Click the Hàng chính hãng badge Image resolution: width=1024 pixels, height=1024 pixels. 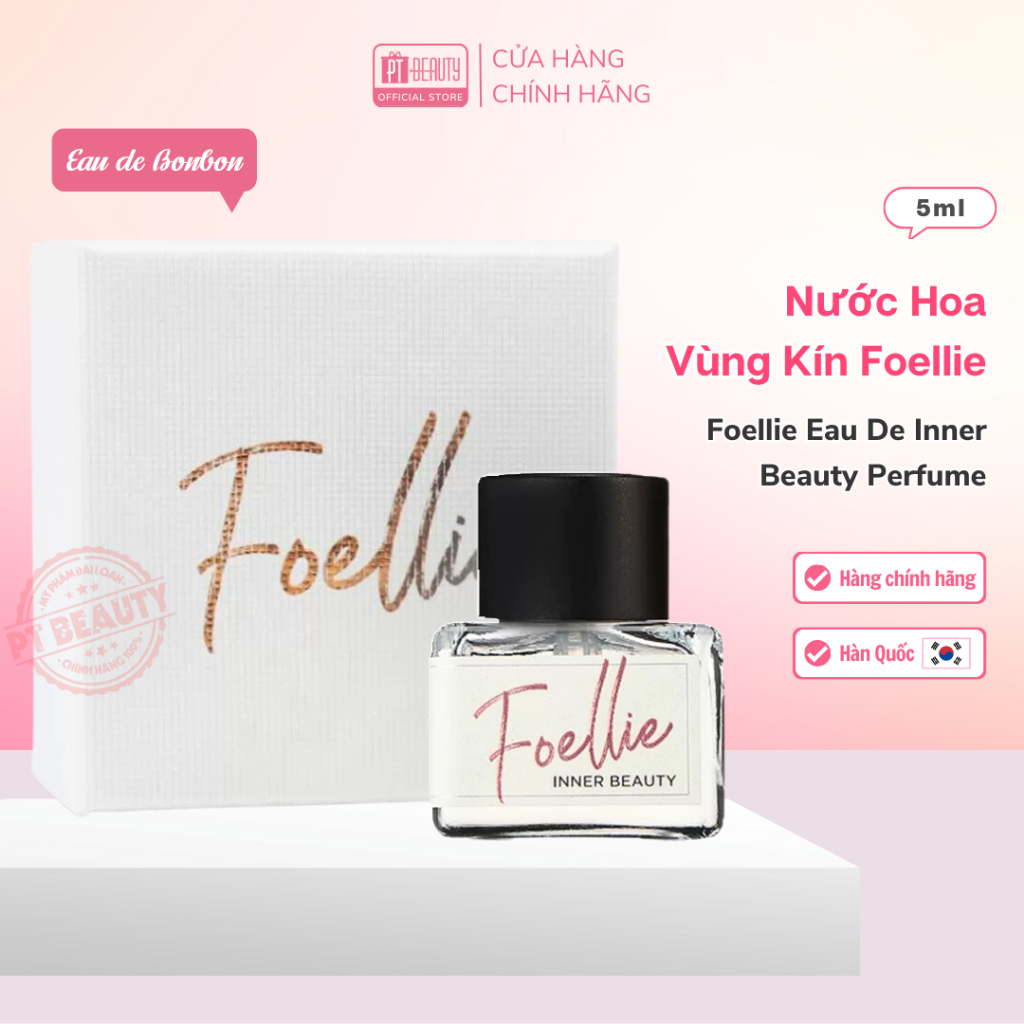(x=889, y=578)
